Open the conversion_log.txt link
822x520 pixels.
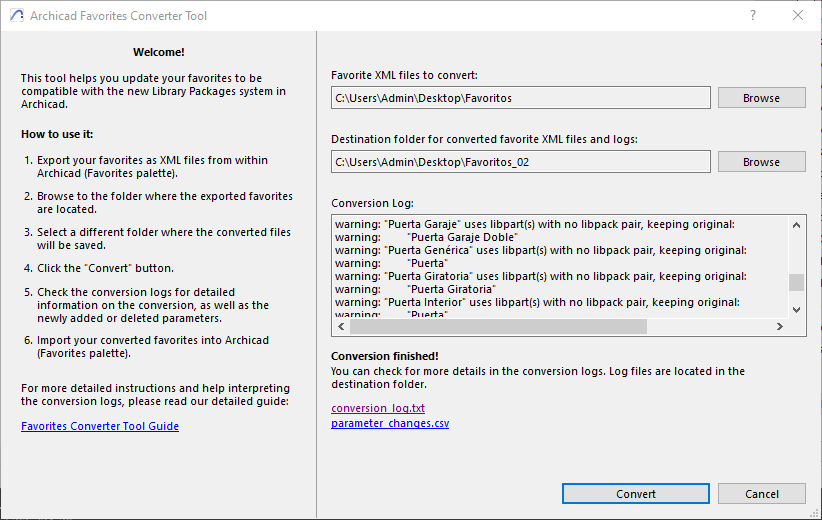point(378,408)
